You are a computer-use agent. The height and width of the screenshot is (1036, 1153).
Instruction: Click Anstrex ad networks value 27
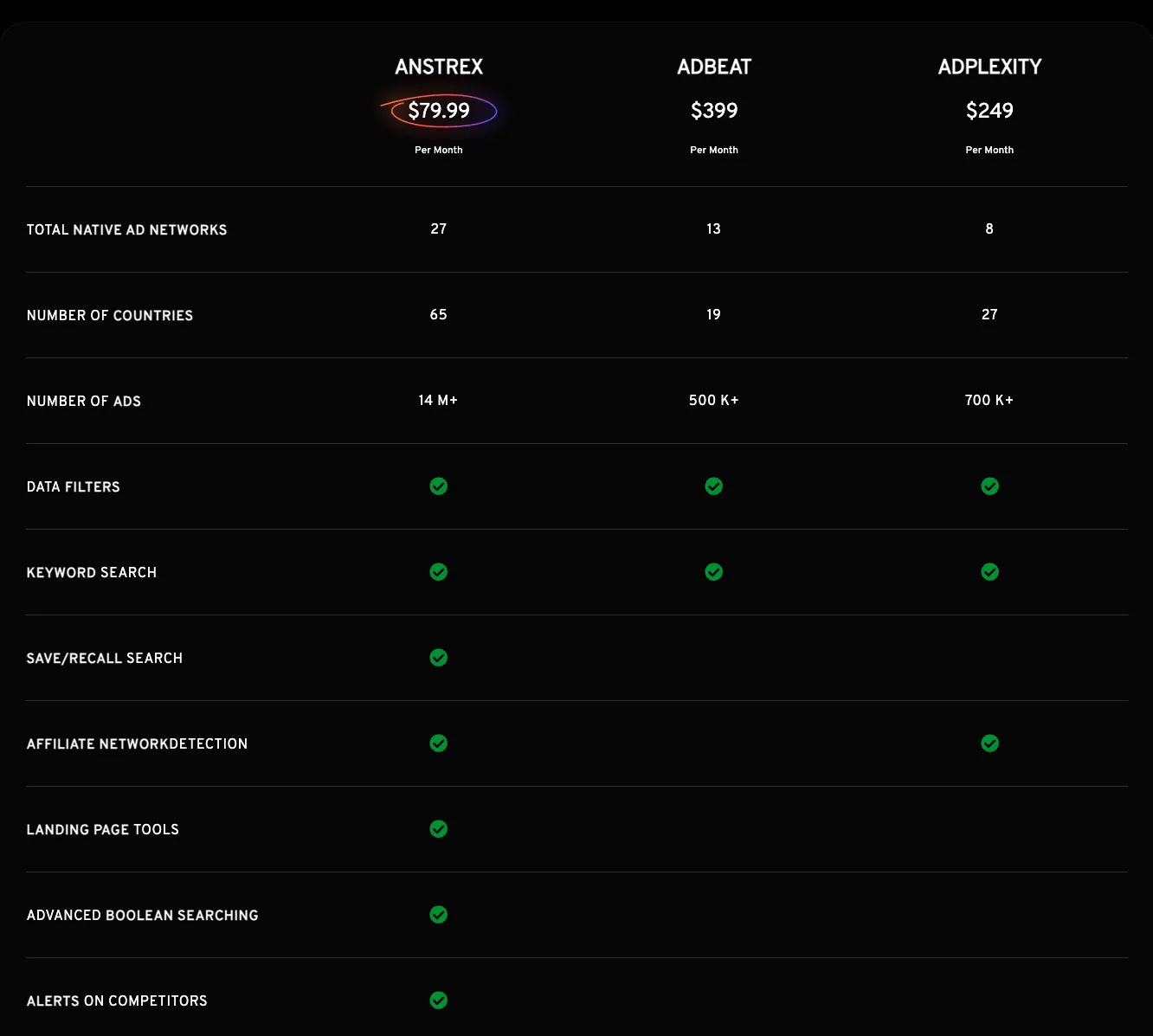[x=439, y=228]
